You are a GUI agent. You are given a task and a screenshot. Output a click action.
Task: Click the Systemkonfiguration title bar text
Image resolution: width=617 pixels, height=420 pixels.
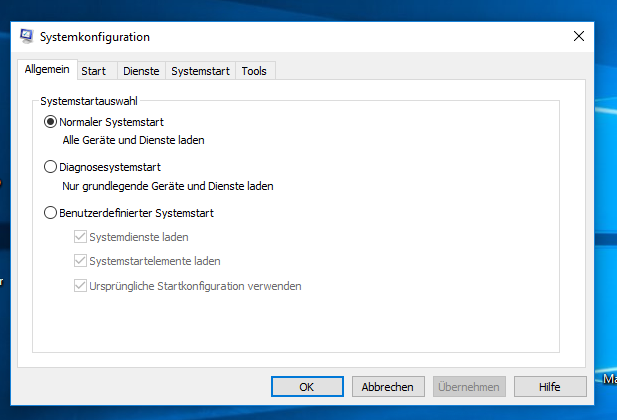(x=95, y=37)
